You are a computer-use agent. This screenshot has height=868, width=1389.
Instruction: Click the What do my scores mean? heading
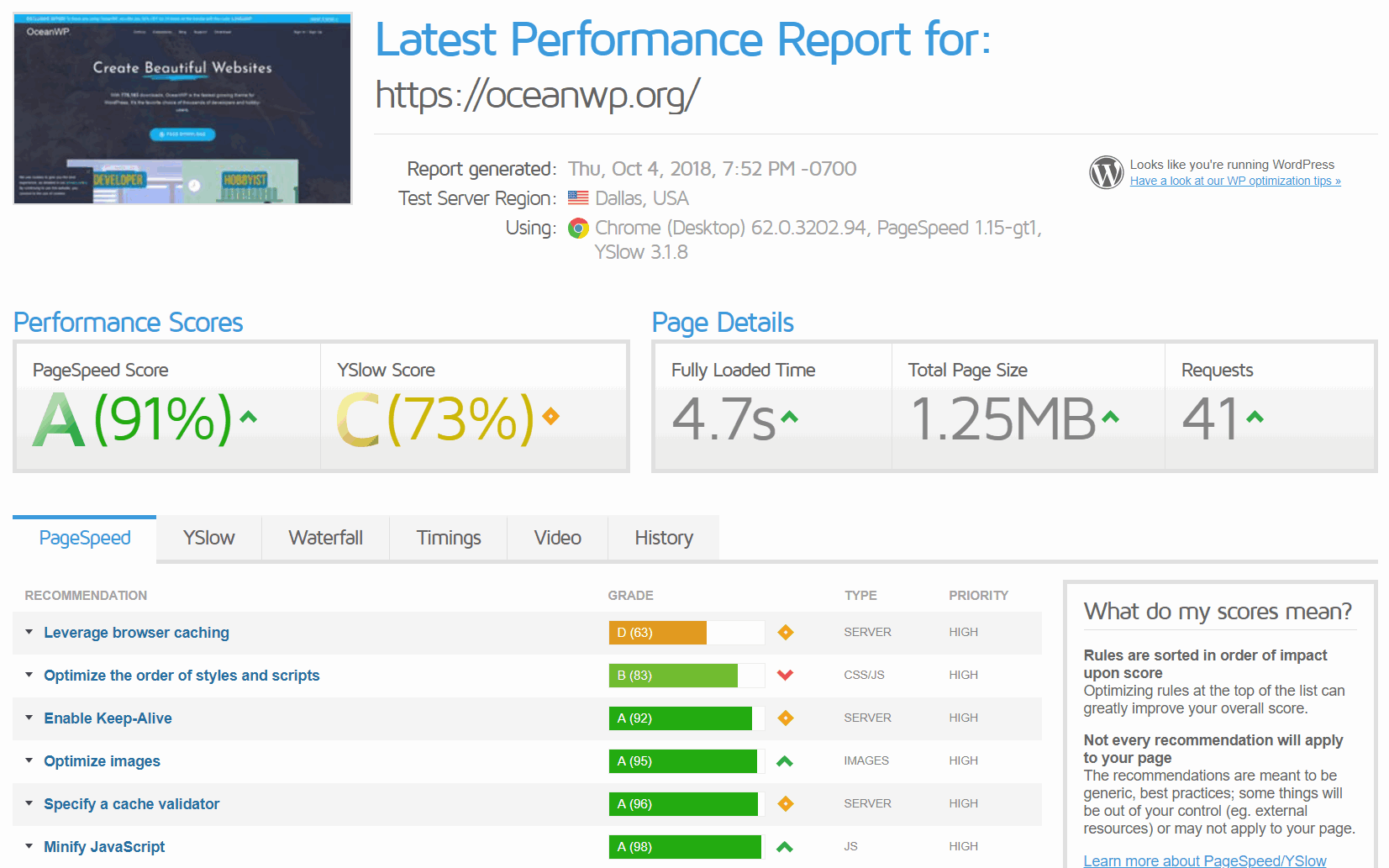click(1218, 611)
